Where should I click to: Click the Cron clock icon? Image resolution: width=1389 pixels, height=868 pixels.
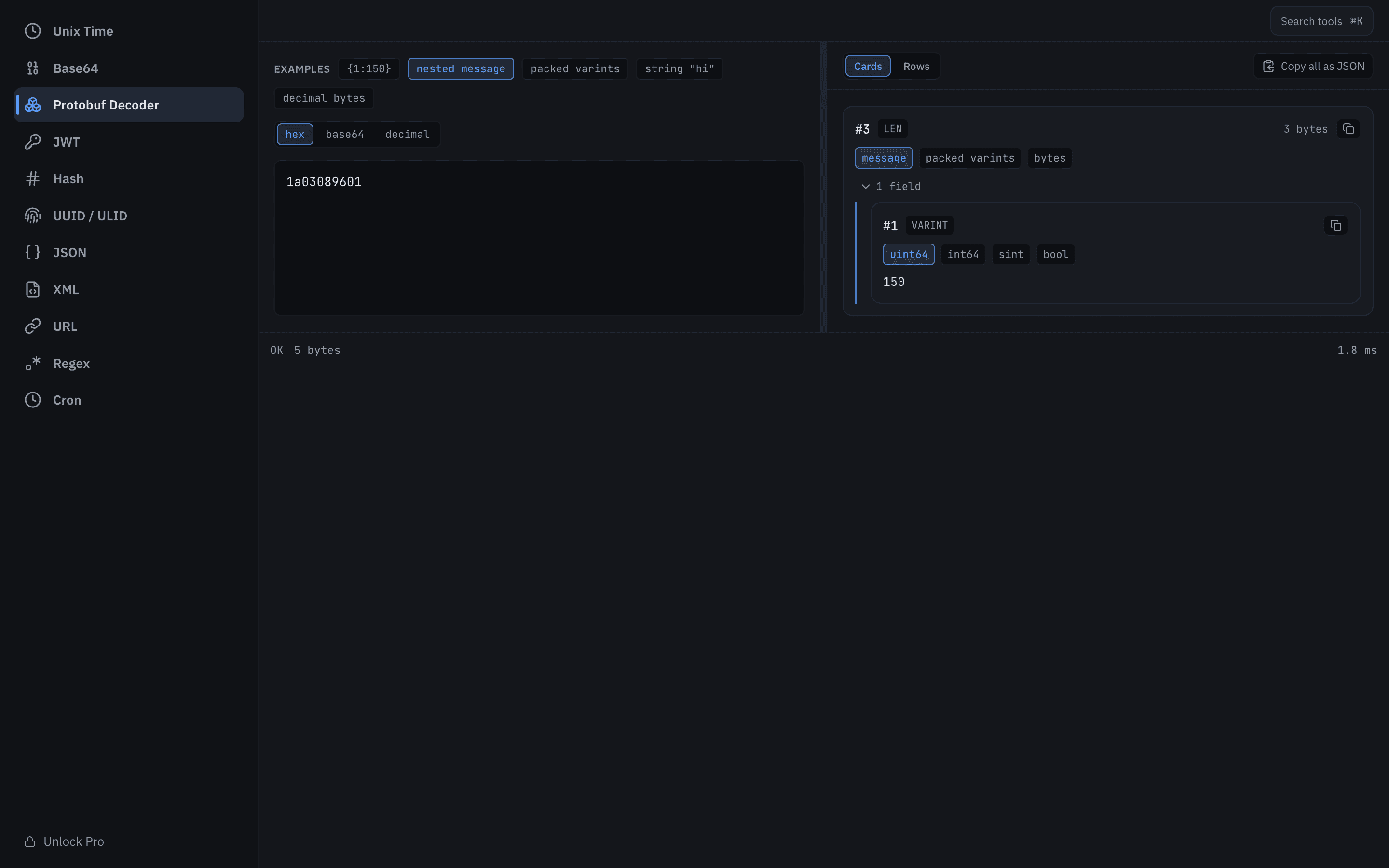point(33,400)
